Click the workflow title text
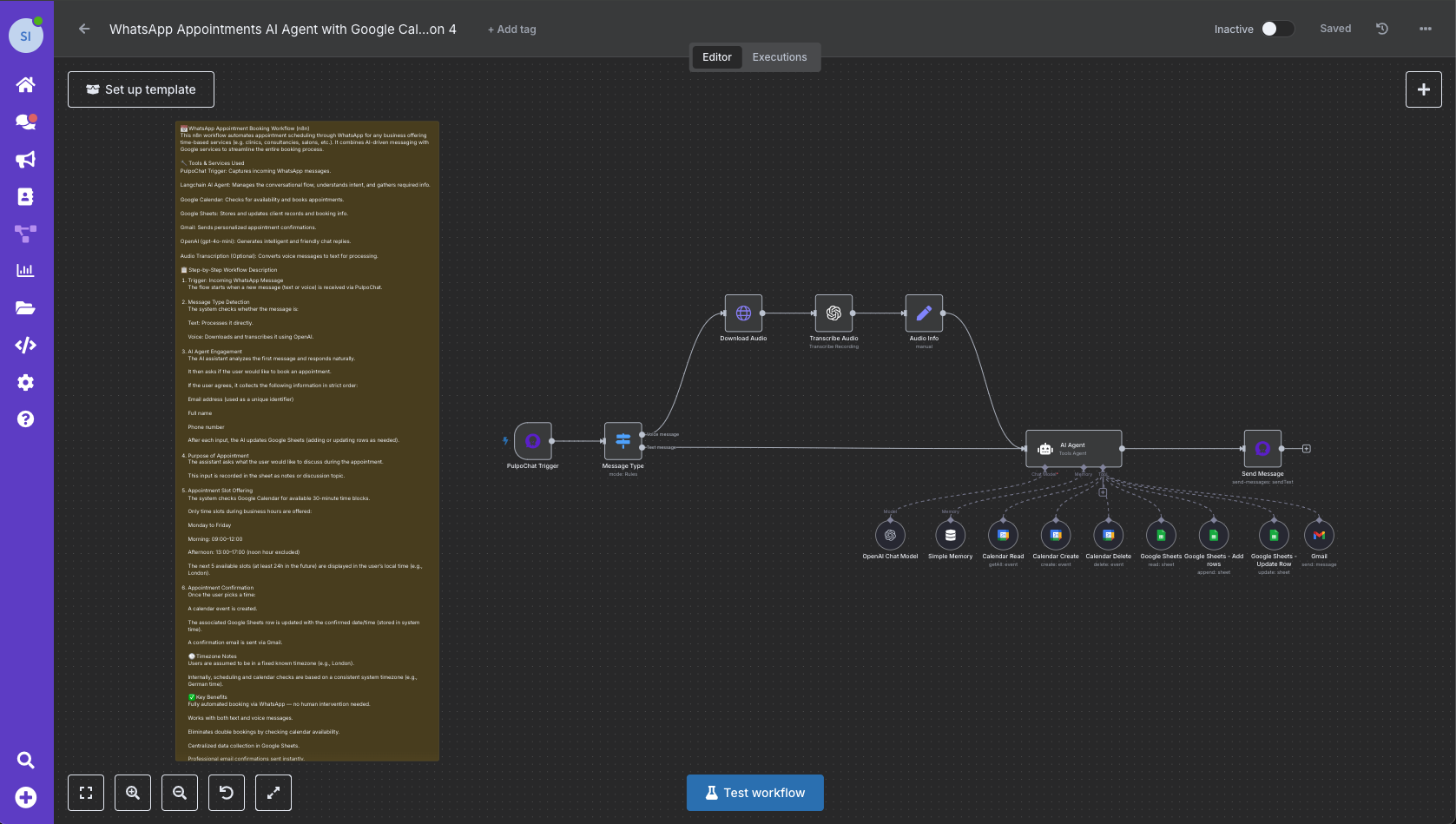The image size is (1456, 824). click(x=283, y=29)
